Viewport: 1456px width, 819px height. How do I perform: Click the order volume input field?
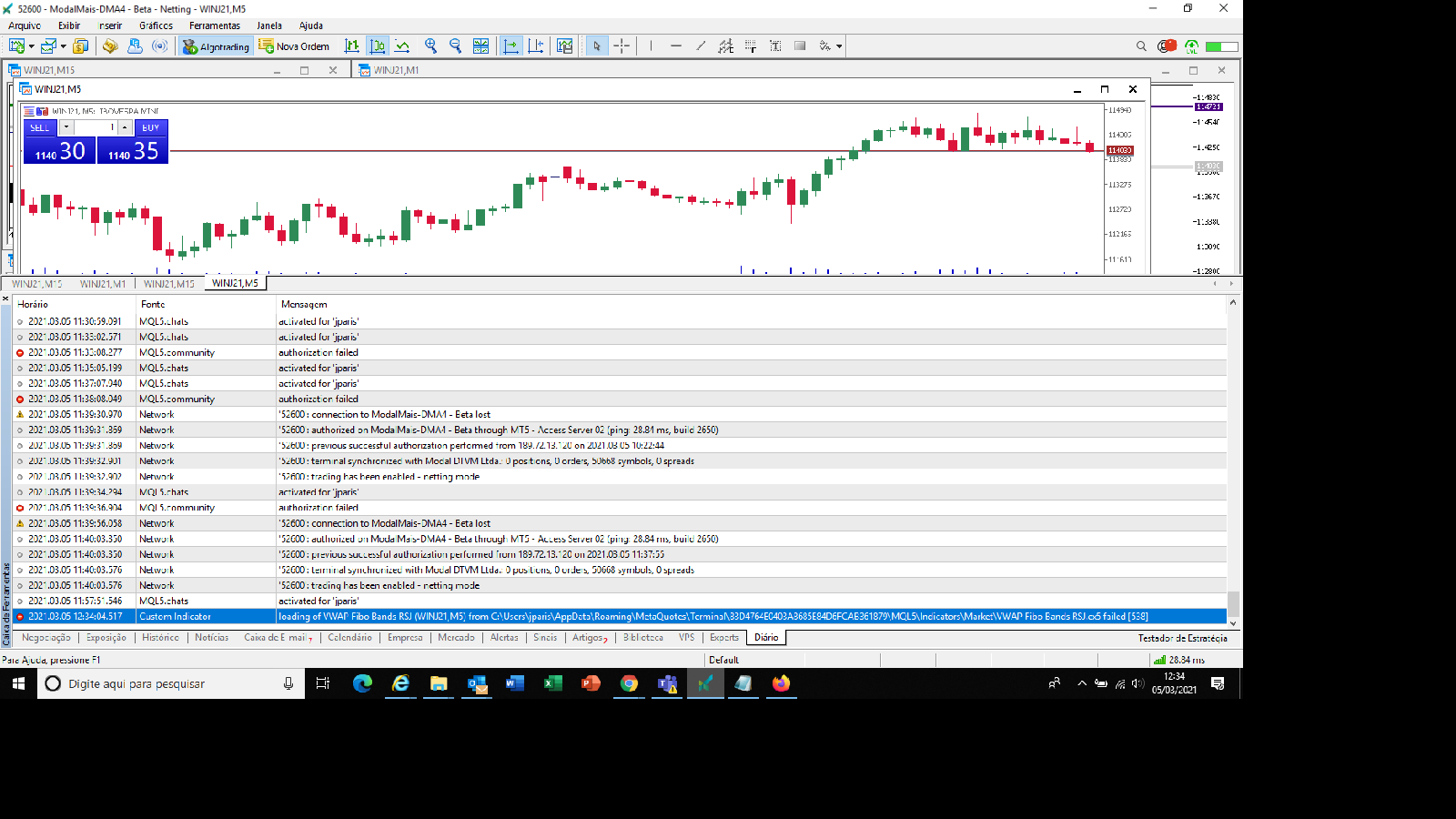point(96,127)
